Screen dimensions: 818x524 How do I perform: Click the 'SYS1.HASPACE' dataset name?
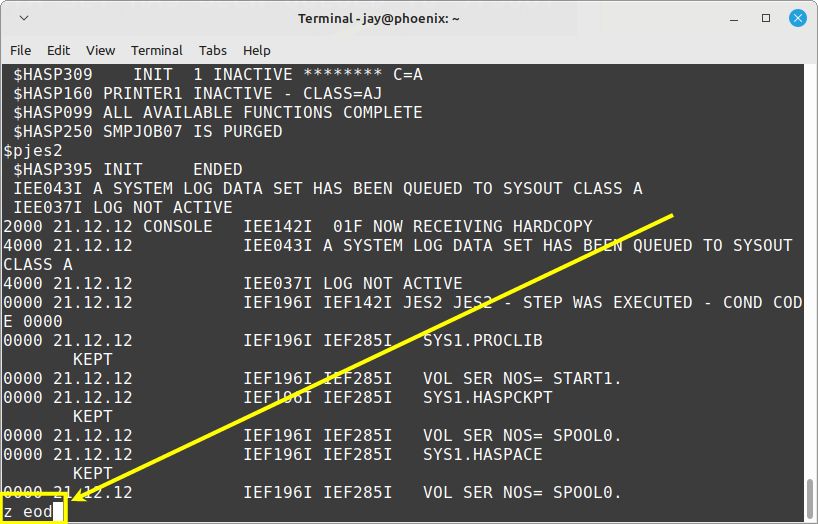[483, 454]
